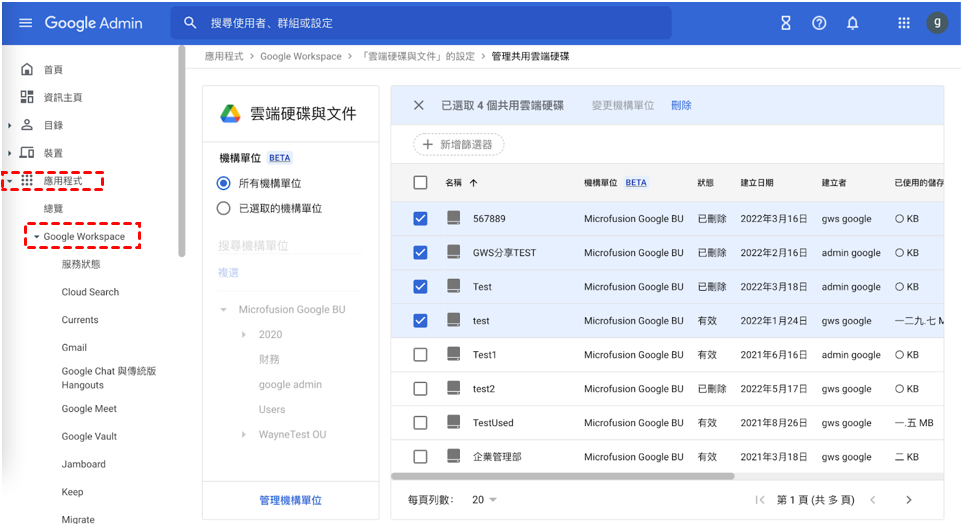Click the 管理機構單位 link

click(x=290, y=500)
